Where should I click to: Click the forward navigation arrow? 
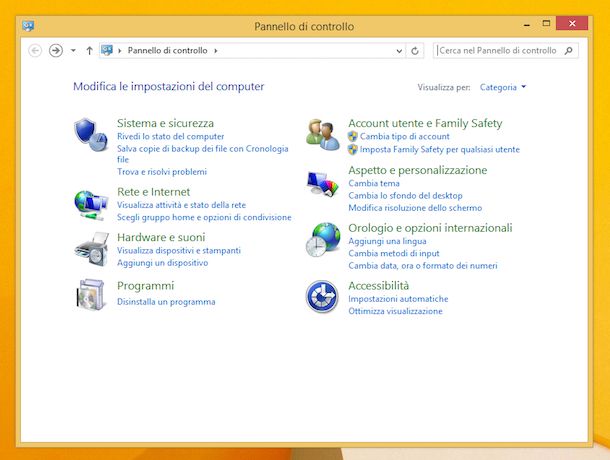pyautogui.click(x=56, y=51)
